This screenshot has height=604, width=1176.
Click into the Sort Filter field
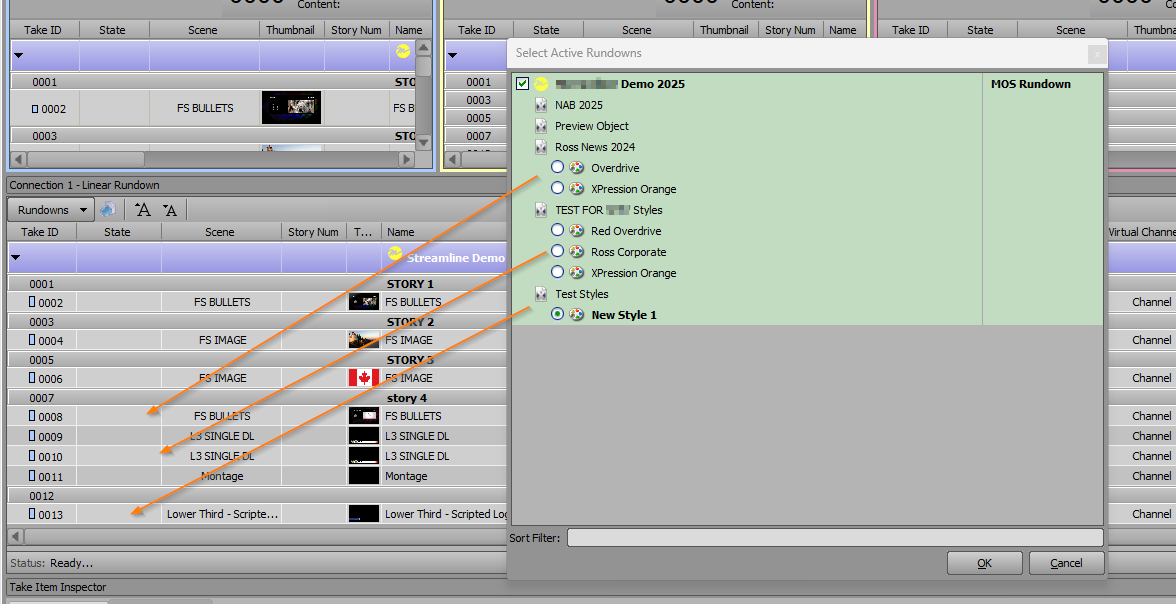click(x=835, y=537)
